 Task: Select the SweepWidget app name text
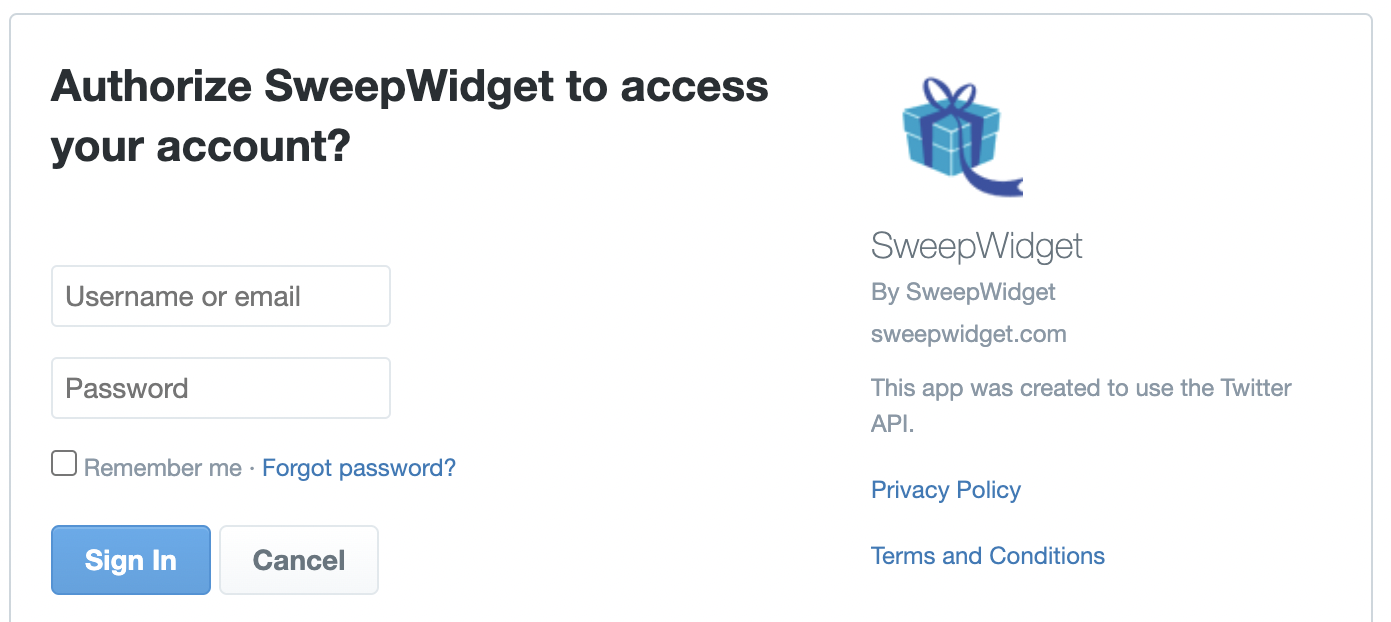tap(977, 245)
